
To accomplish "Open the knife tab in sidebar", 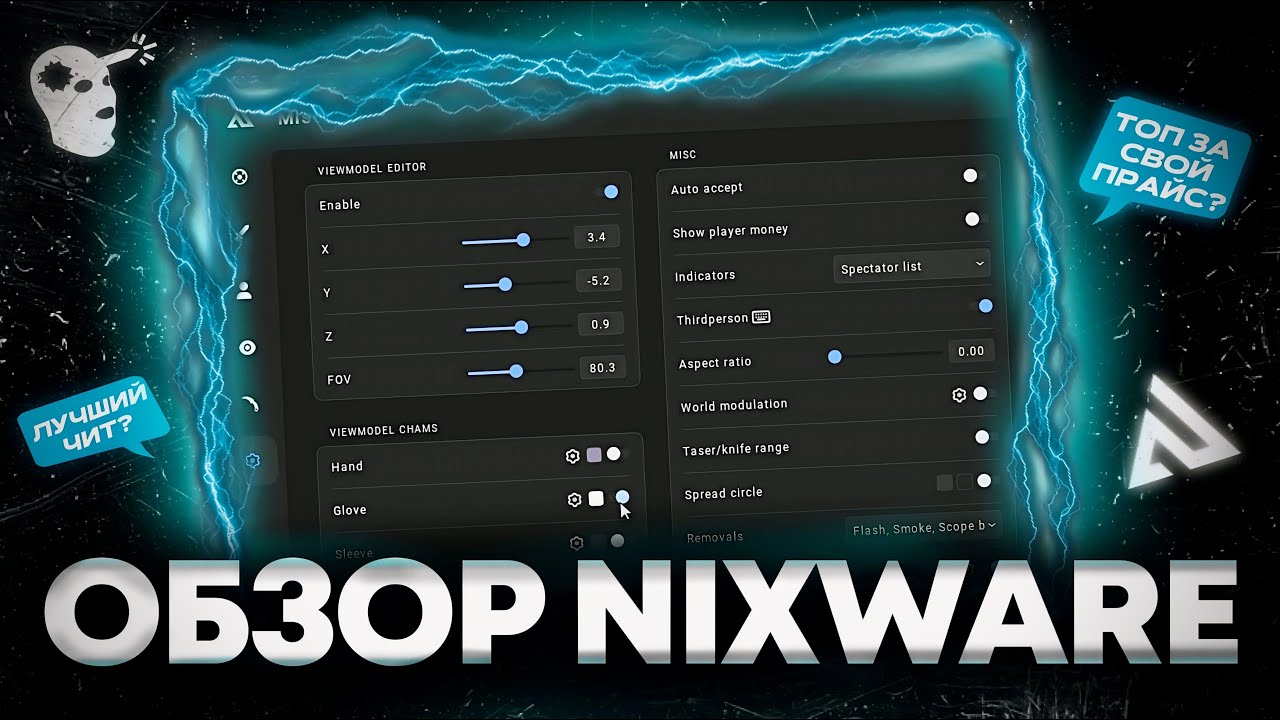I will pyautogui.click(x=243, y=231).
